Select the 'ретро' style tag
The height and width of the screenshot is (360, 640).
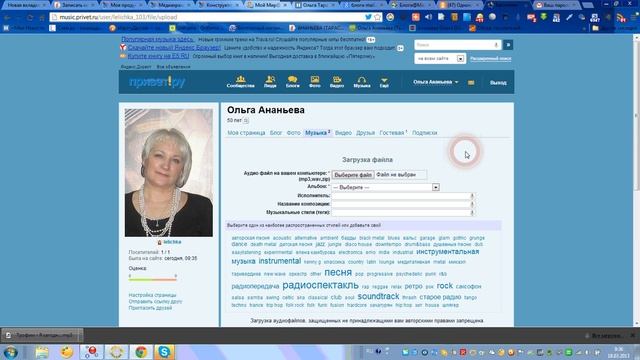click(413, 286)
